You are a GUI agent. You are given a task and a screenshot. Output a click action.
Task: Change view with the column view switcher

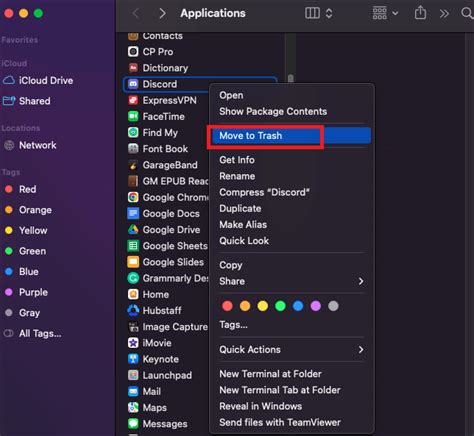[319, 13]
